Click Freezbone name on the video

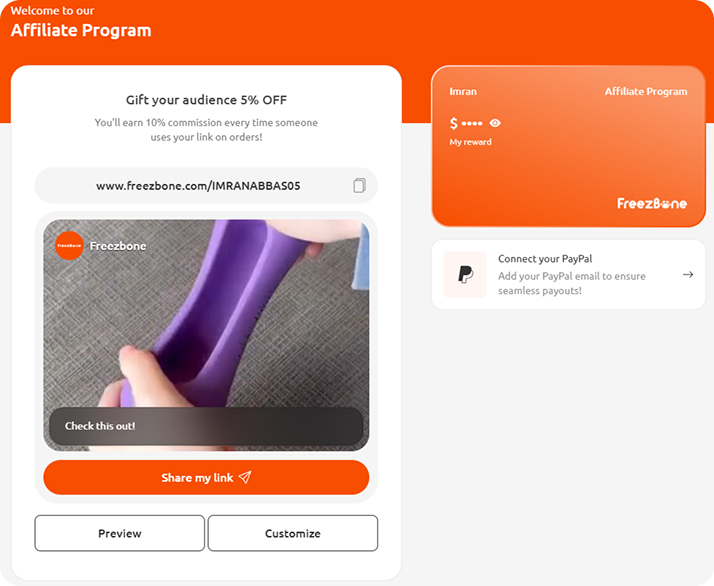pyautogui.click(x=118, y=246)
